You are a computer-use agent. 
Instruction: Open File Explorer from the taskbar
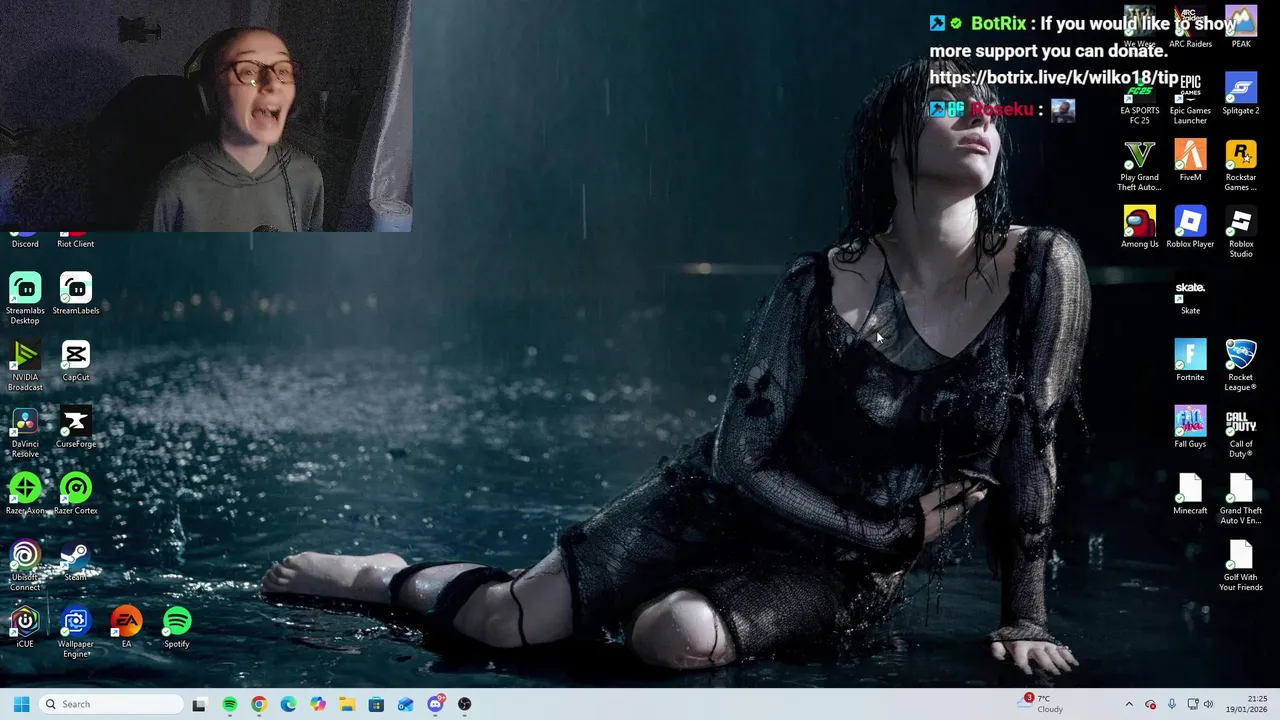347,704
